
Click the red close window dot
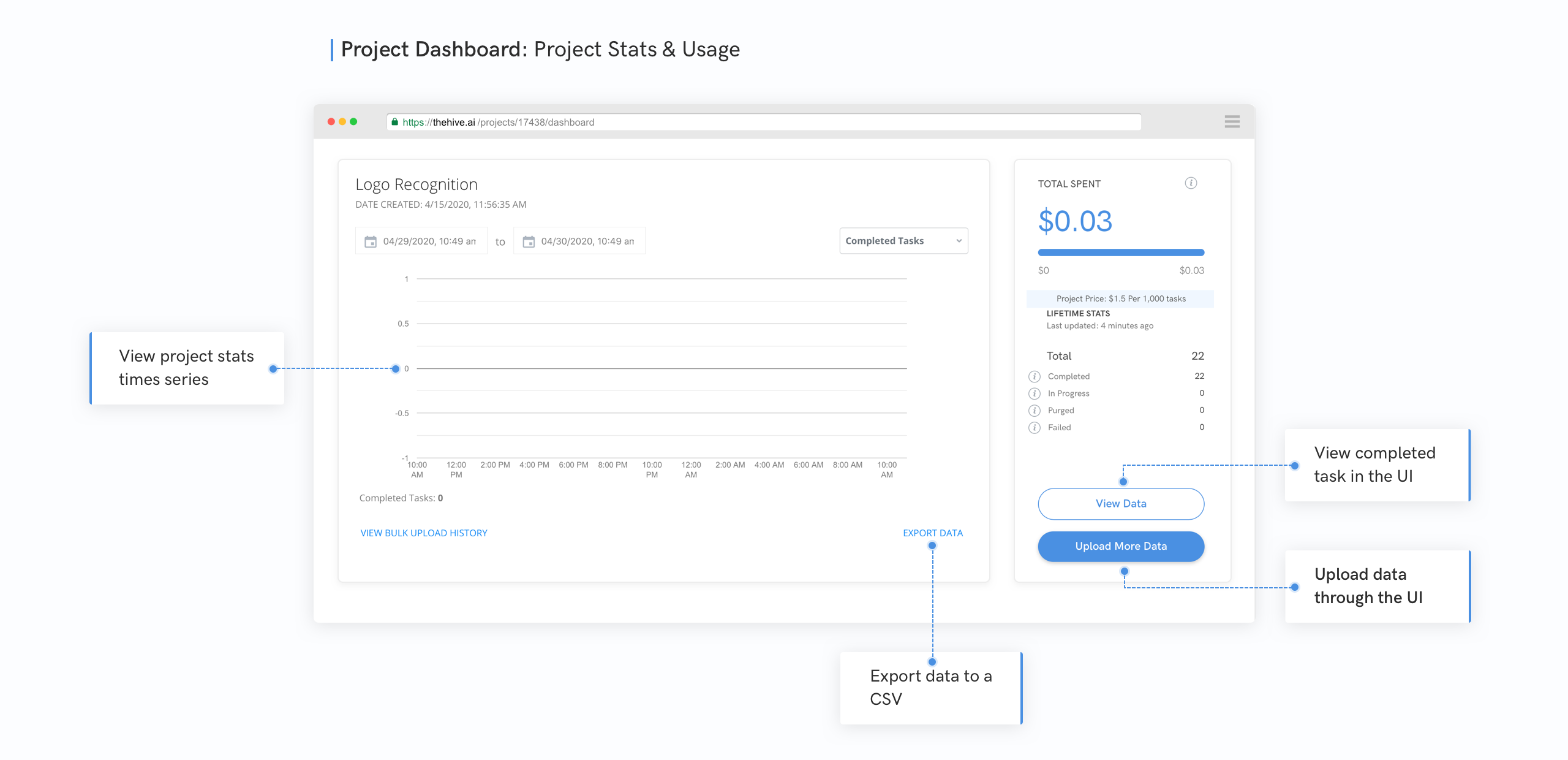tap(331, 121)
